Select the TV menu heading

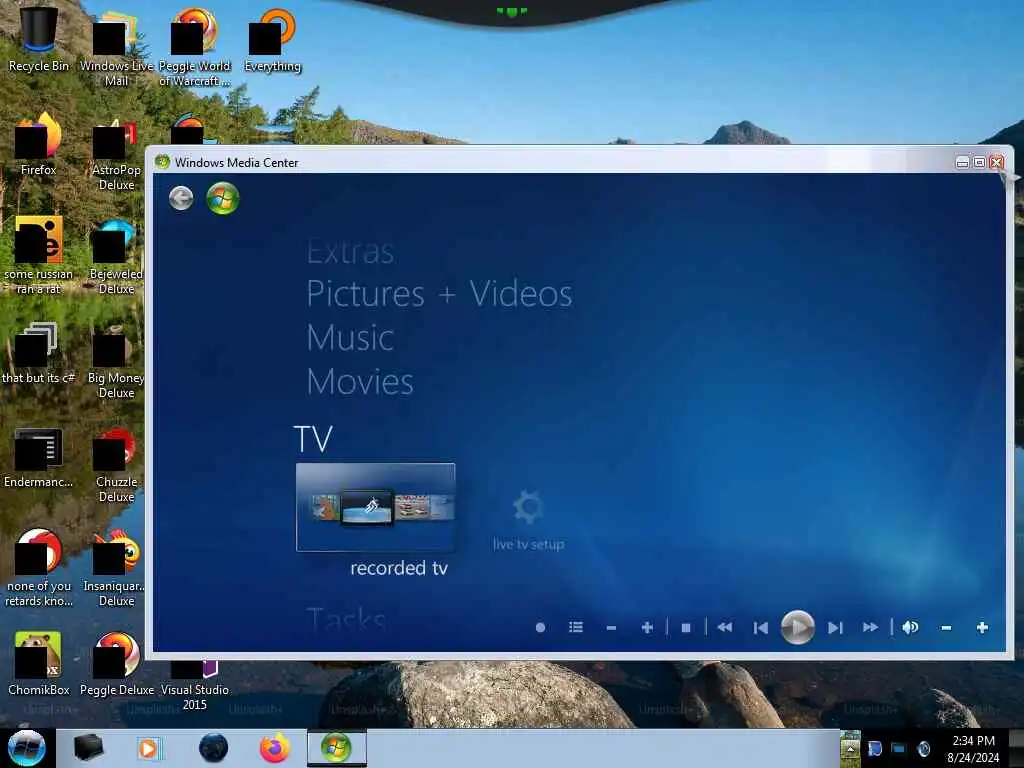pyautogui.click(x=313, y=439)
